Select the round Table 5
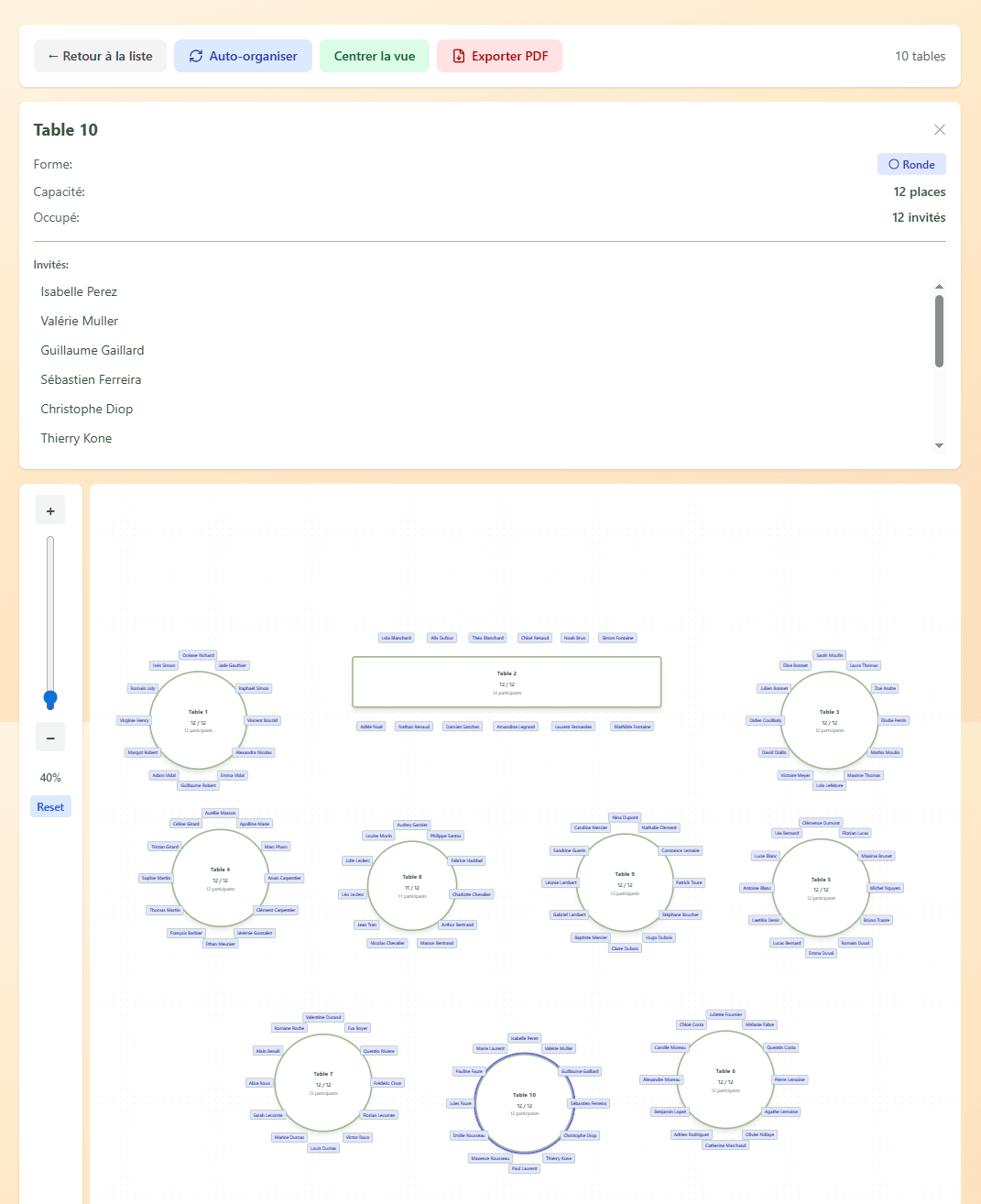Screen dimensions: 981x1204 821,888
